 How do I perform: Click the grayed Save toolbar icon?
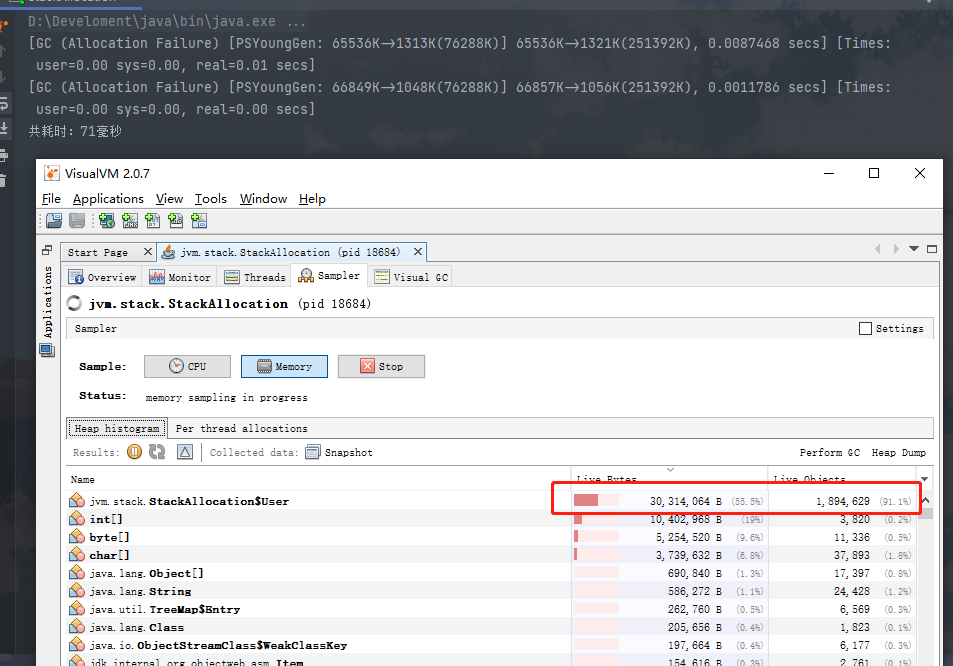click(x=77, y=221)
